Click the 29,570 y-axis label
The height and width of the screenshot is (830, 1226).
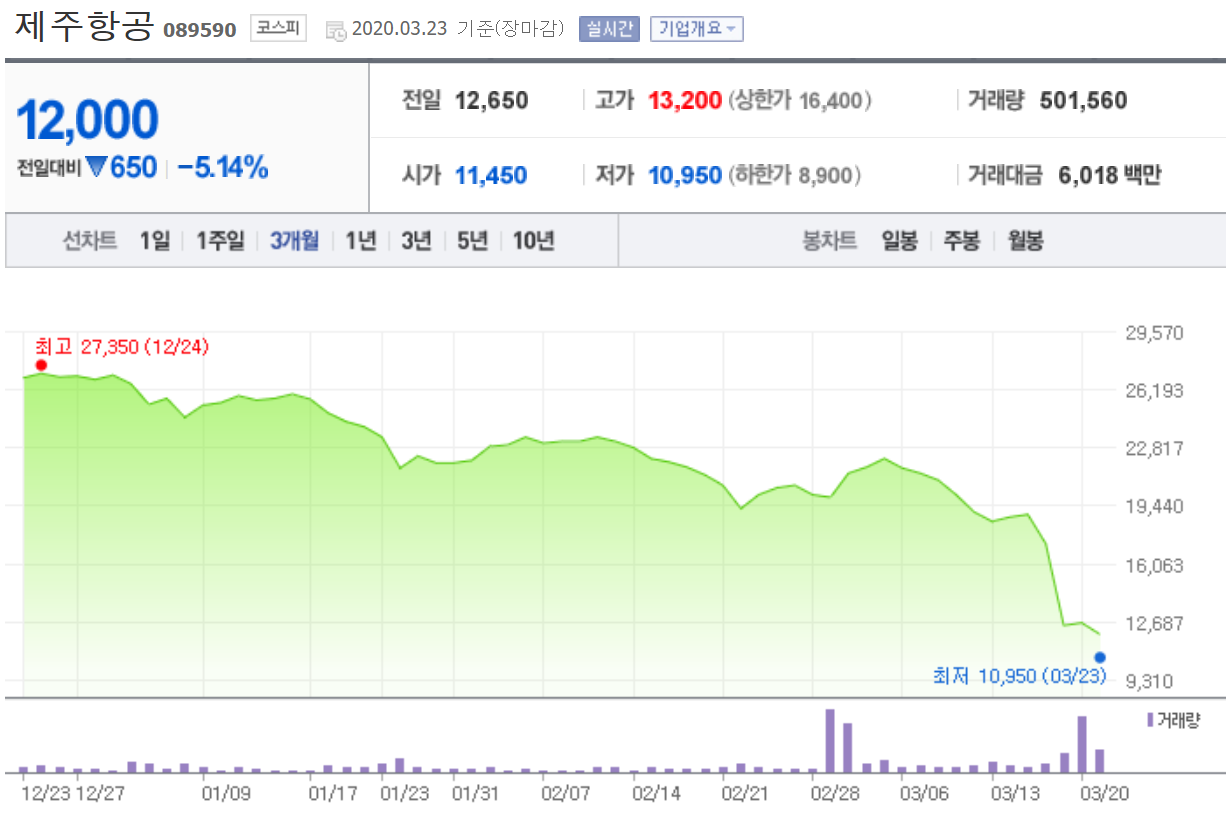point(1154,332)
